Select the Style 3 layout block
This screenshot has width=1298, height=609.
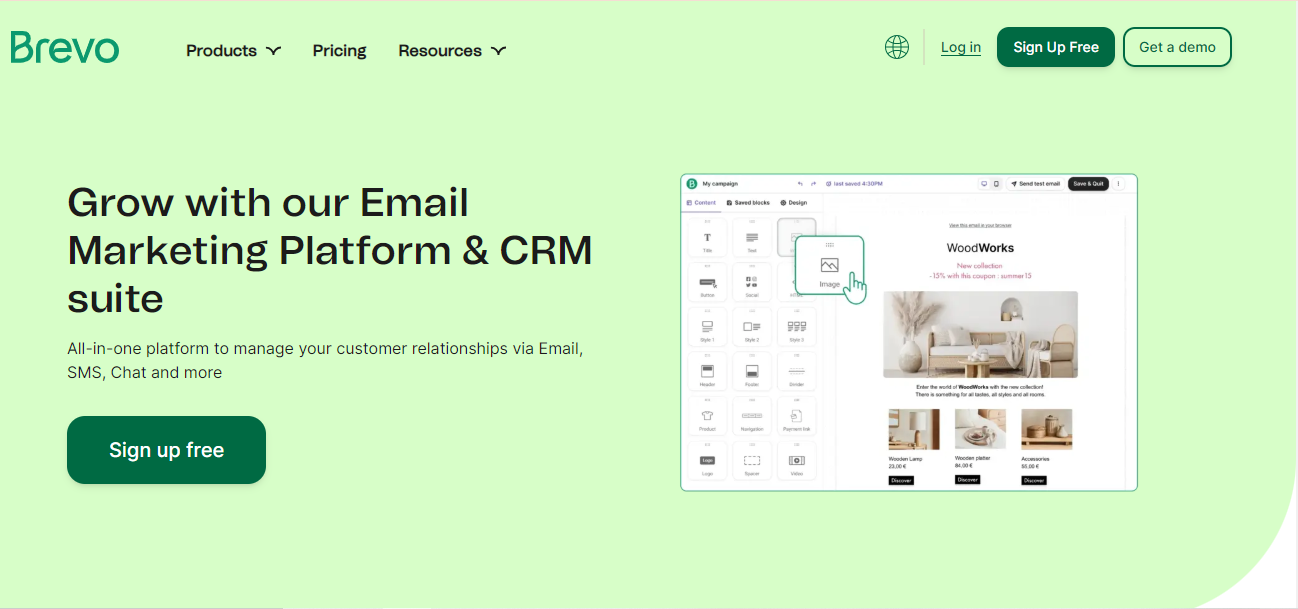point(797,328)
